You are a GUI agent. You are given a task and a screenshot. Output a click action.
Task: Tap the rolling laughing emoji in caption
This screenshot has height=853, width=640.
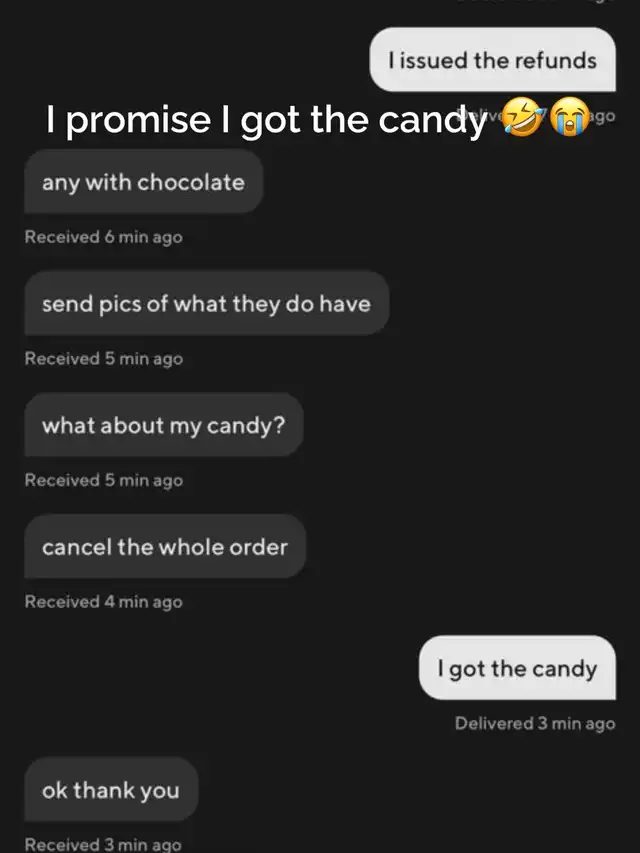click(523, 116)
